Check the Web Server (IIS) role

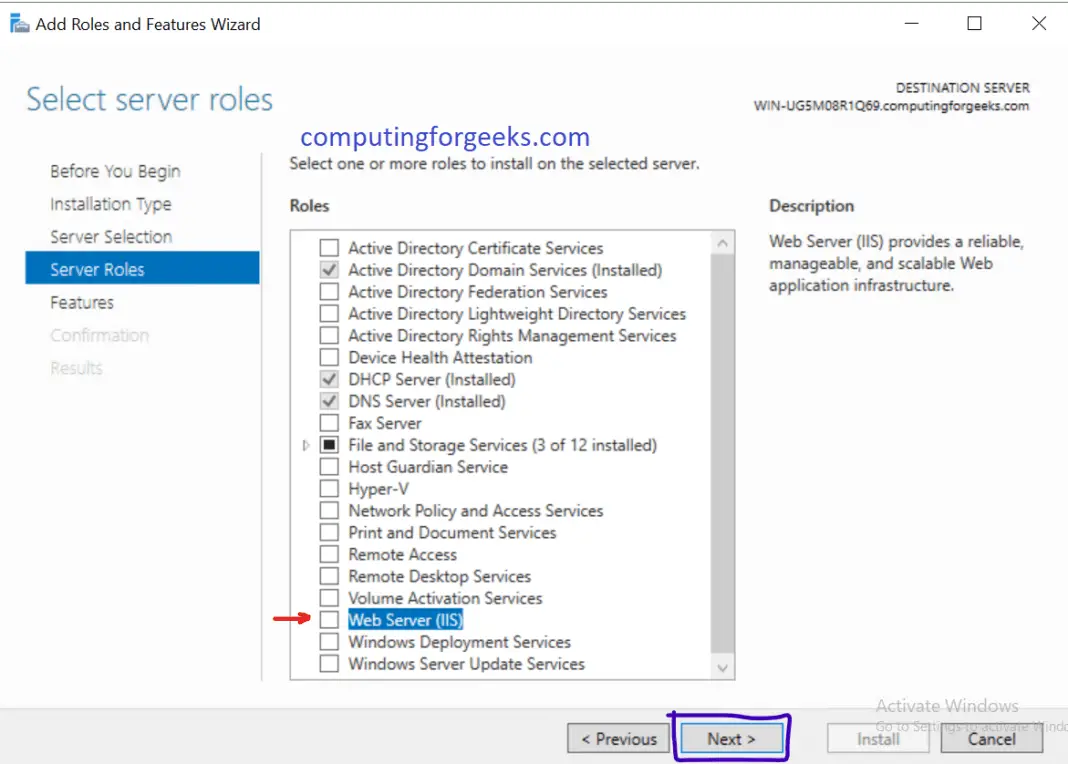(x=329, y=620)
